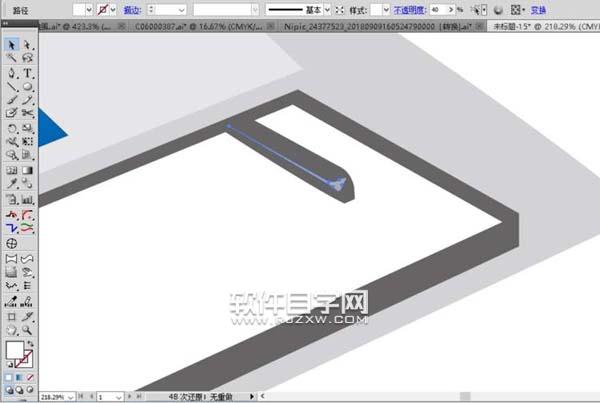Set paint mode to None
600x403 pixels.
pos(30,378)
